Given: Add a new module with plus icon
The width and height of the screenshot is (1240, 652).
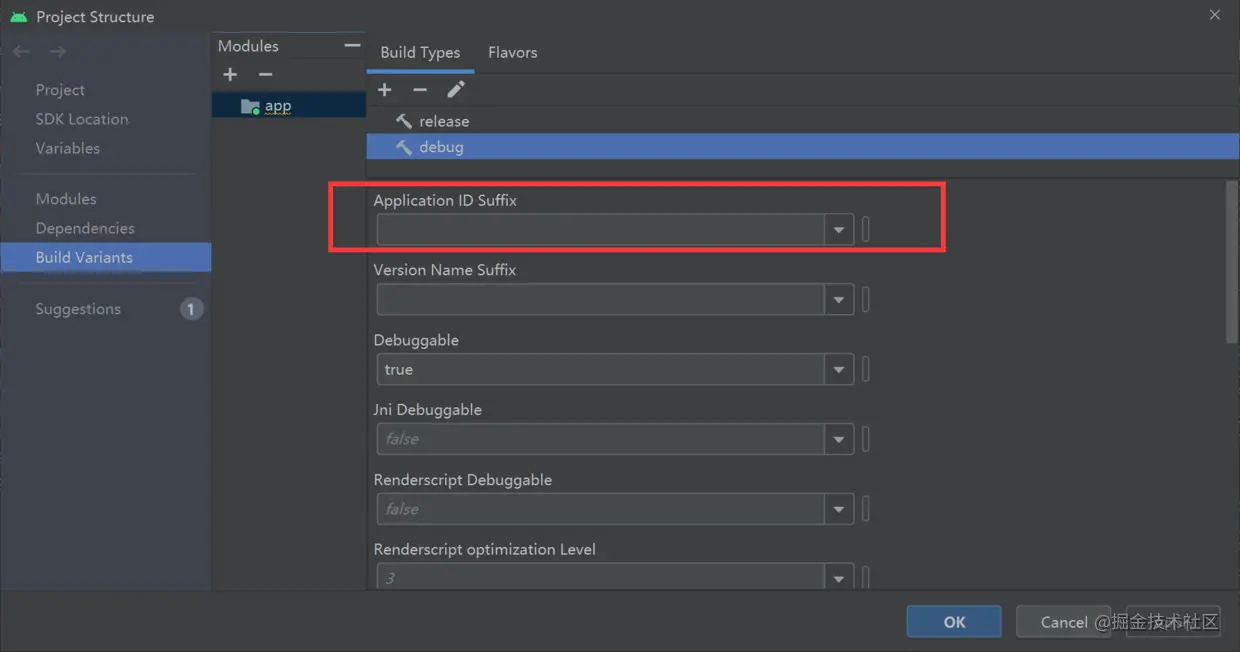Looking at the screenshot, I should 230,75.
